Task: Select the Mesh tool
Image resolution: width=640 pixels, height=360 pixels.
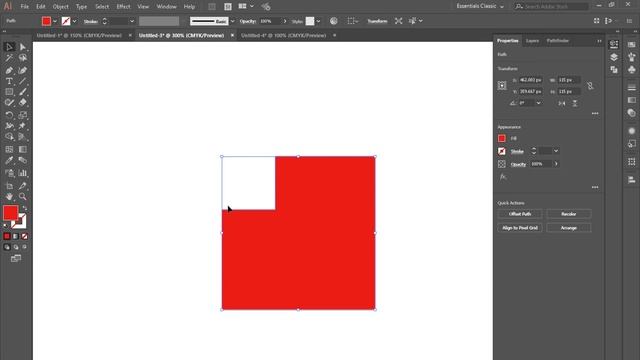Action: point(9,149)
